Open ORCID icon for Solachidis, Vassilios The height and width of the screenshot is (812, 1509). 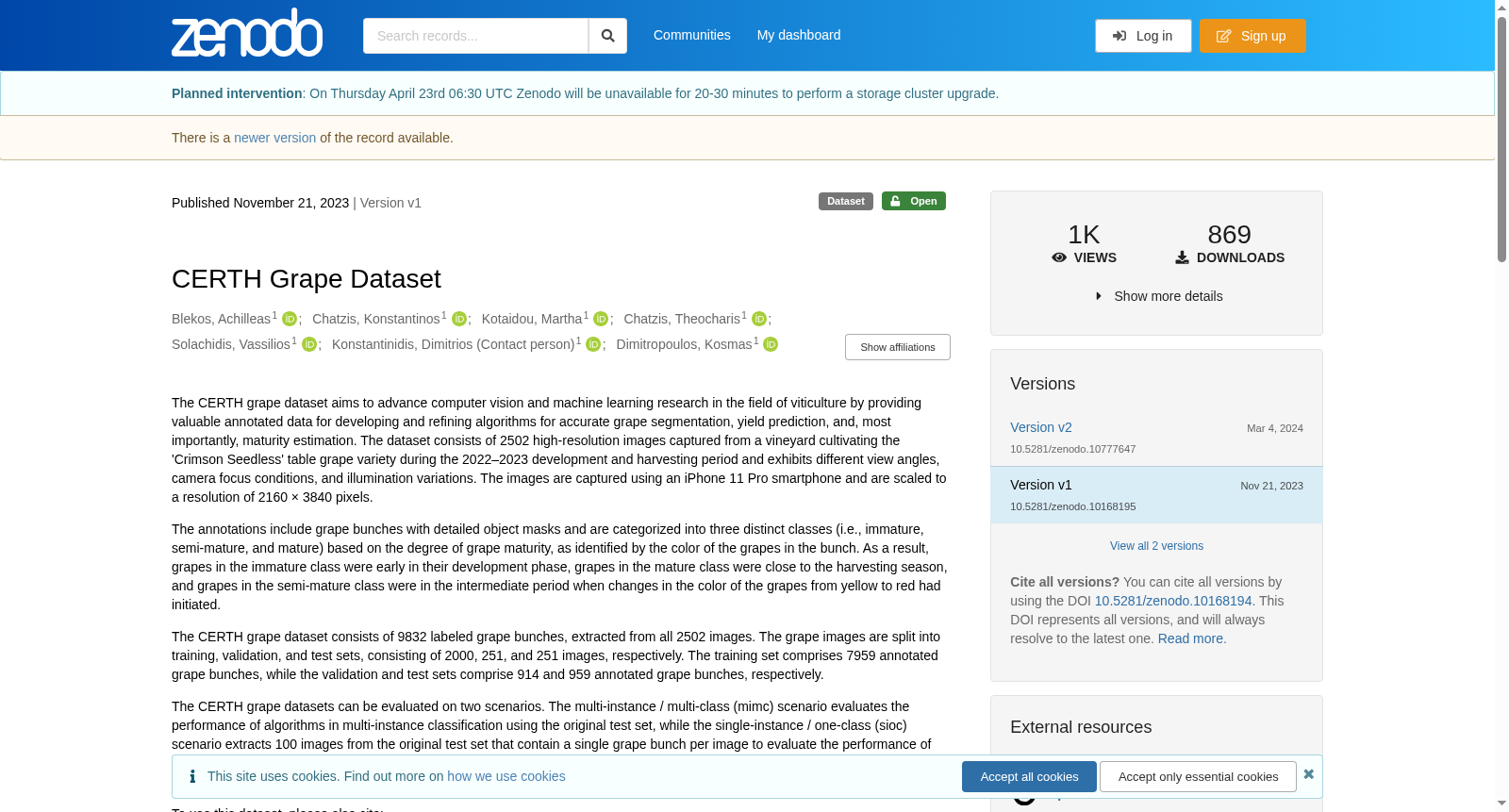pos(309,345)
